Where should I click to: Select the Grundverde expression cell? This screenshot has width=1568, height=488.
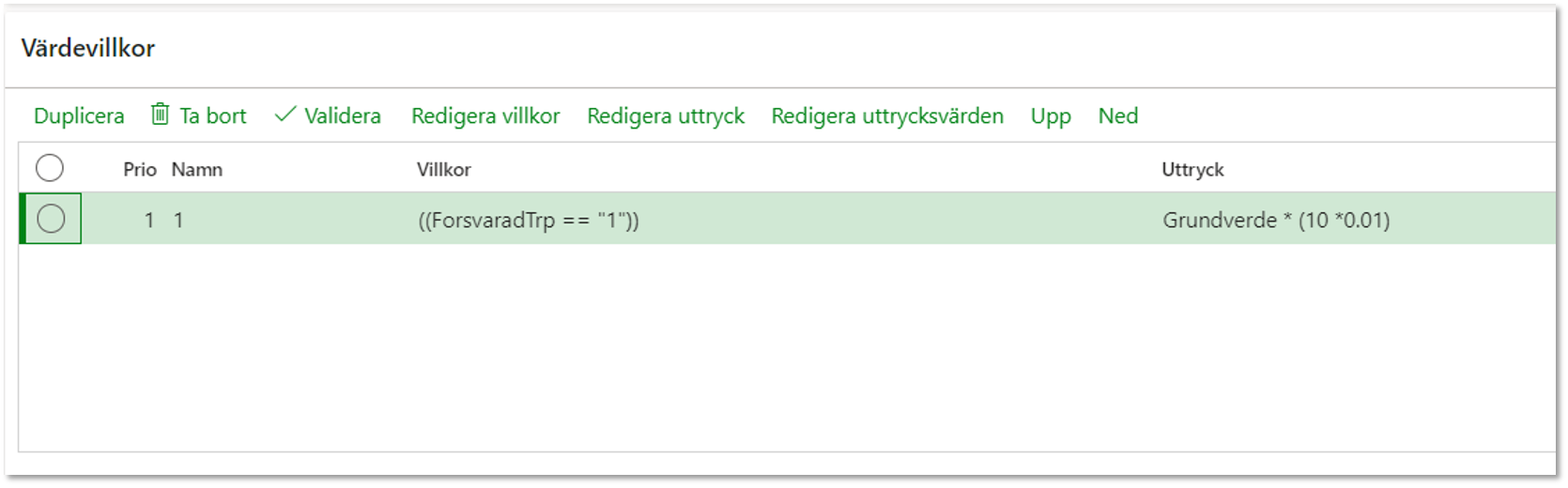(x=1276, y=221)
